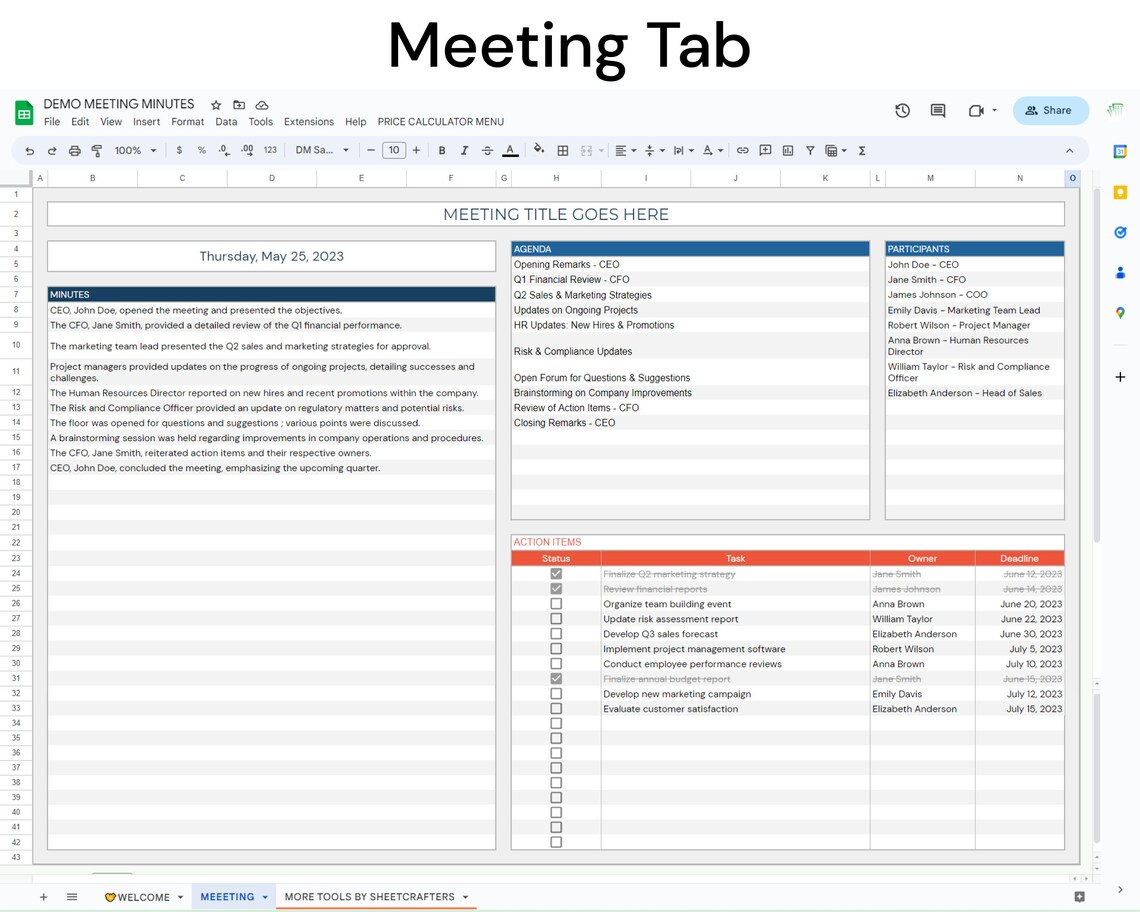The height and width of the screenshot is (912, 1140).
Task: Insert a link
Action: [743, 150]
